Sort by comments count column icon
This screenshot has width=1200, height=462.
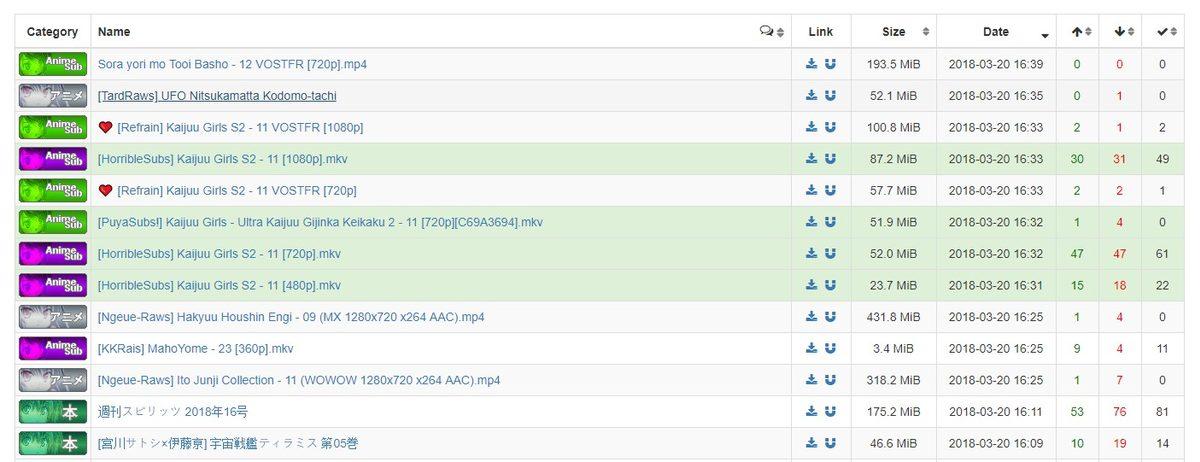coord(767,32)
